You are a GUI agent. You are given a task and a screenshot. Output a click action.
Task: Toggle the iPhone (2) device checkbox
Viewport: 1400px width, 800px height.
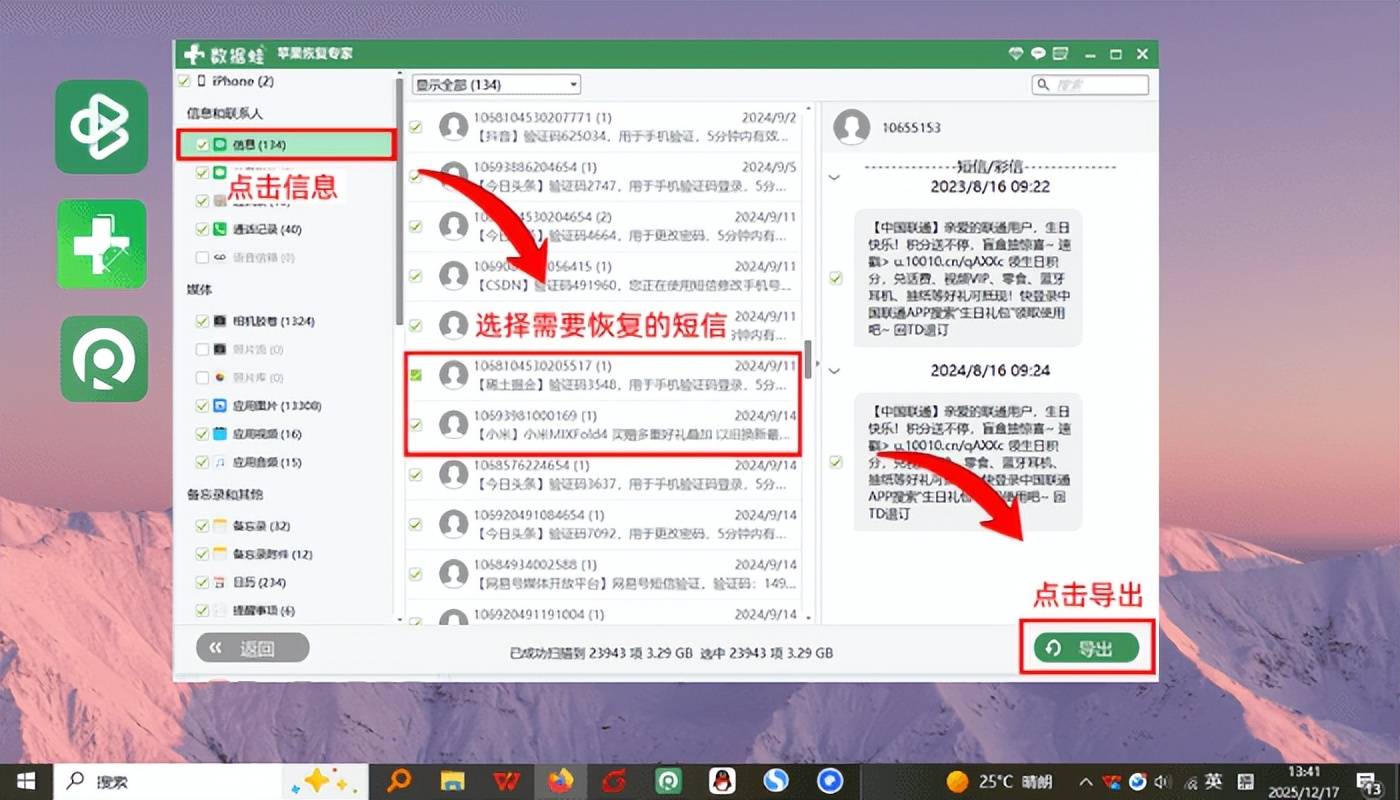(x=183, y=81)
